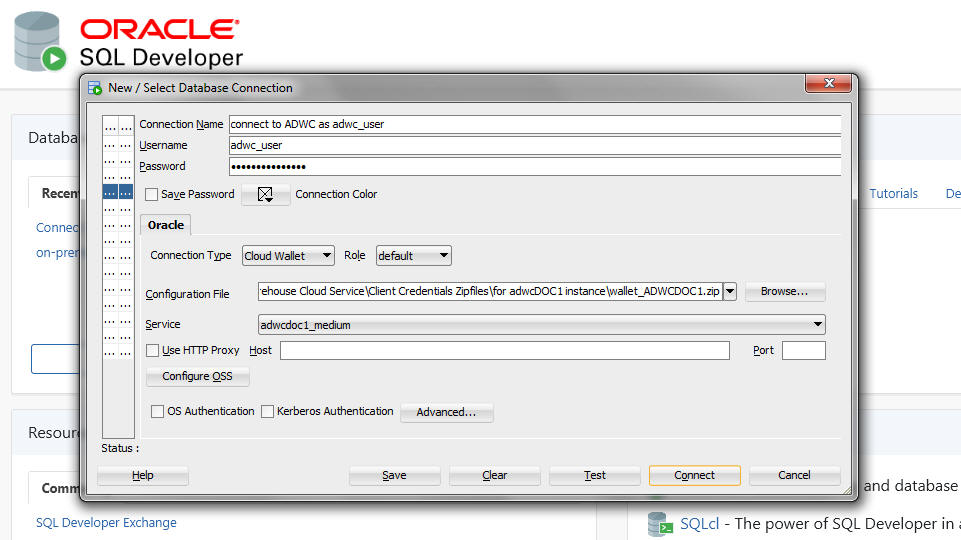Click the connection icon in dialog title bar
Image resolution: width=961 pixels, height=540 pixels.
(x=95, y=88)
